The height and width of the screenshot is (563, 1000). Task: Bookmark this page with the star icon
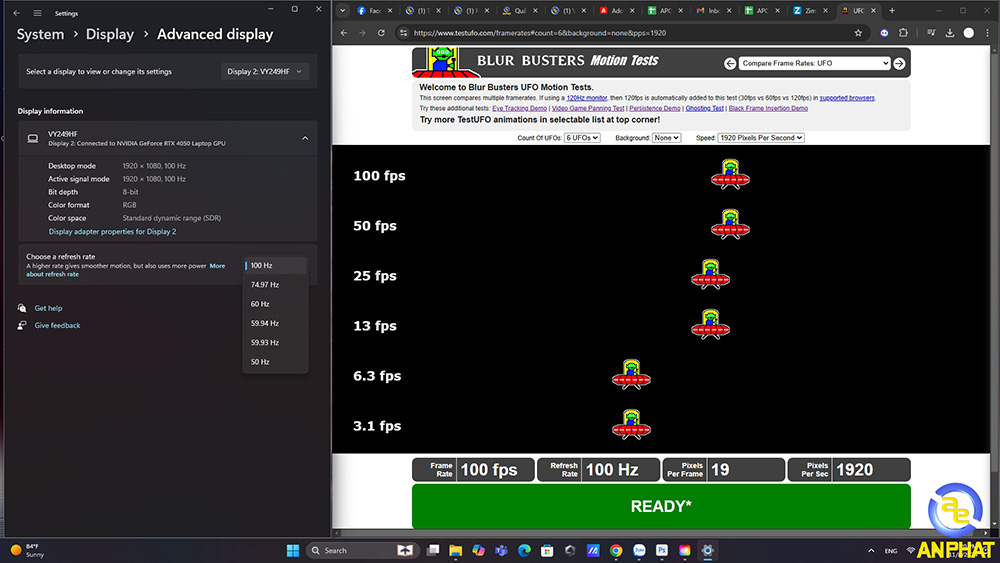coord(858,33)
